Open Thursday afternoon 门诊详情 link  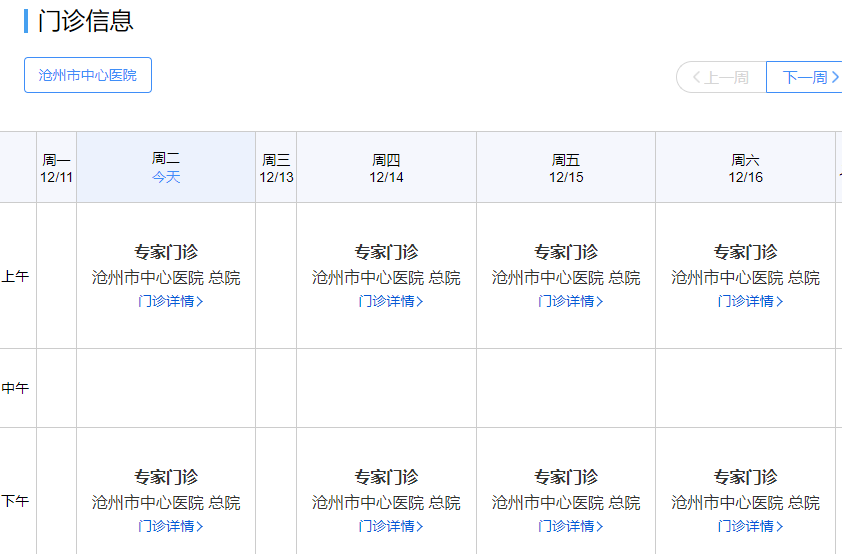pos(390,526)
